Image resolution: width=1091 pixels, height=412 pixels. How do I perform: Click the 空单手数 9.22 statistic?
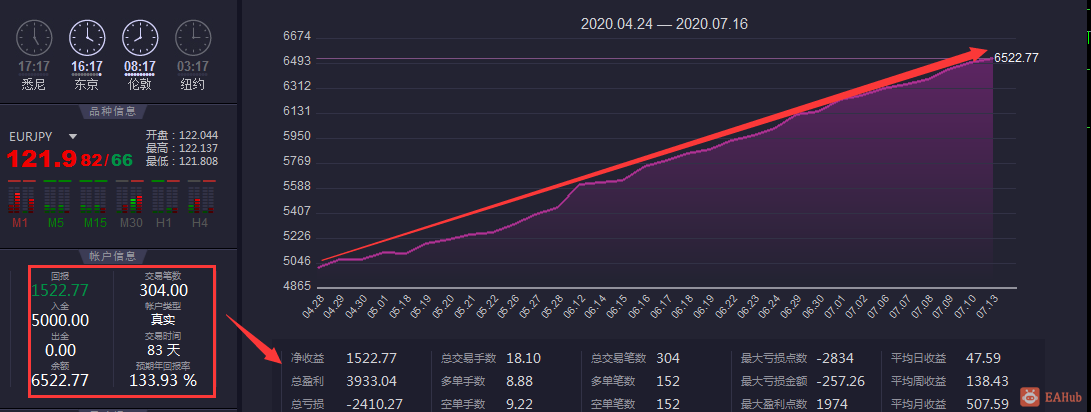click(x=488, y=404)
